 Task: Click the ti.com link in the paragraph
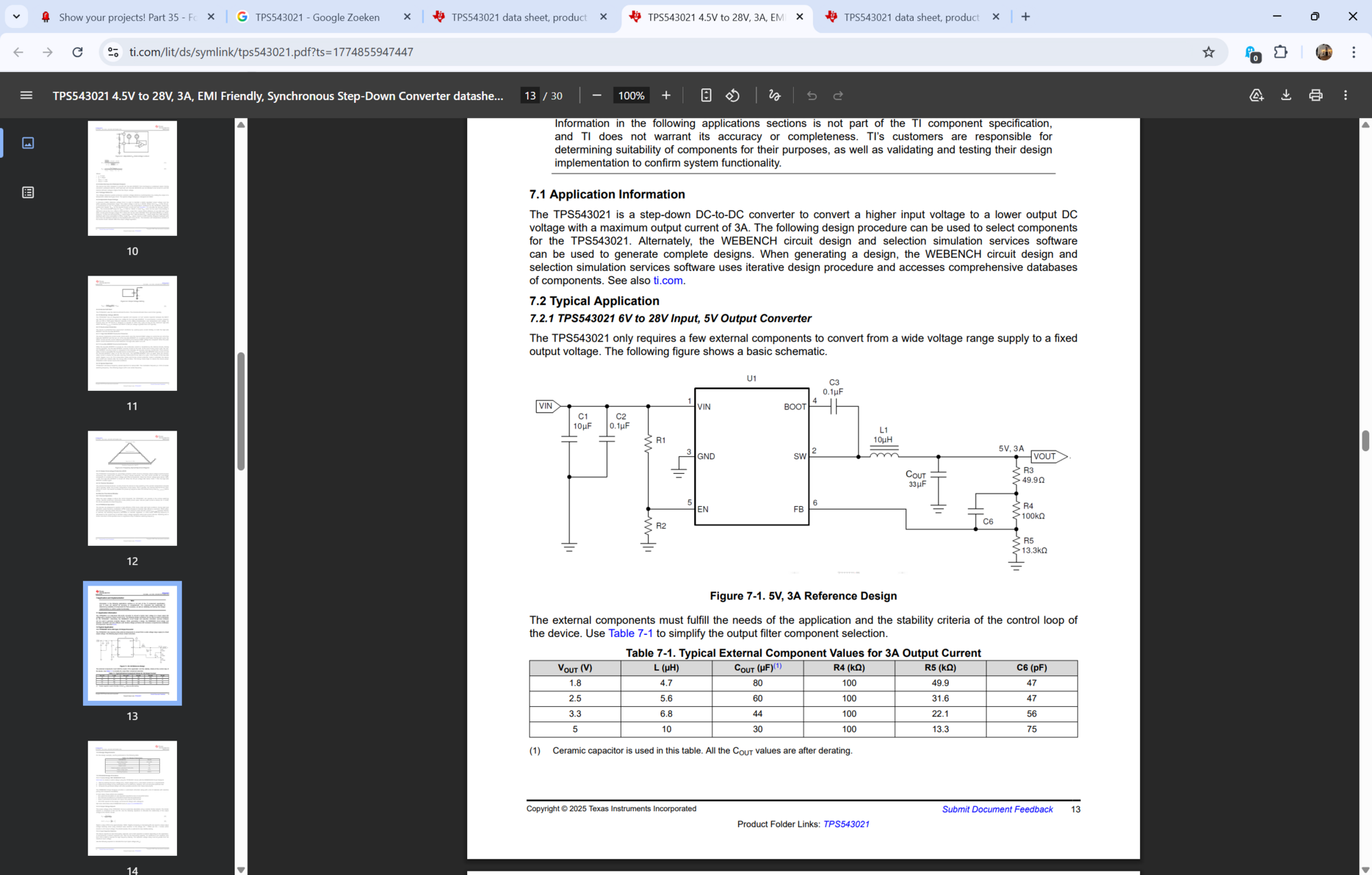[667, 280]
